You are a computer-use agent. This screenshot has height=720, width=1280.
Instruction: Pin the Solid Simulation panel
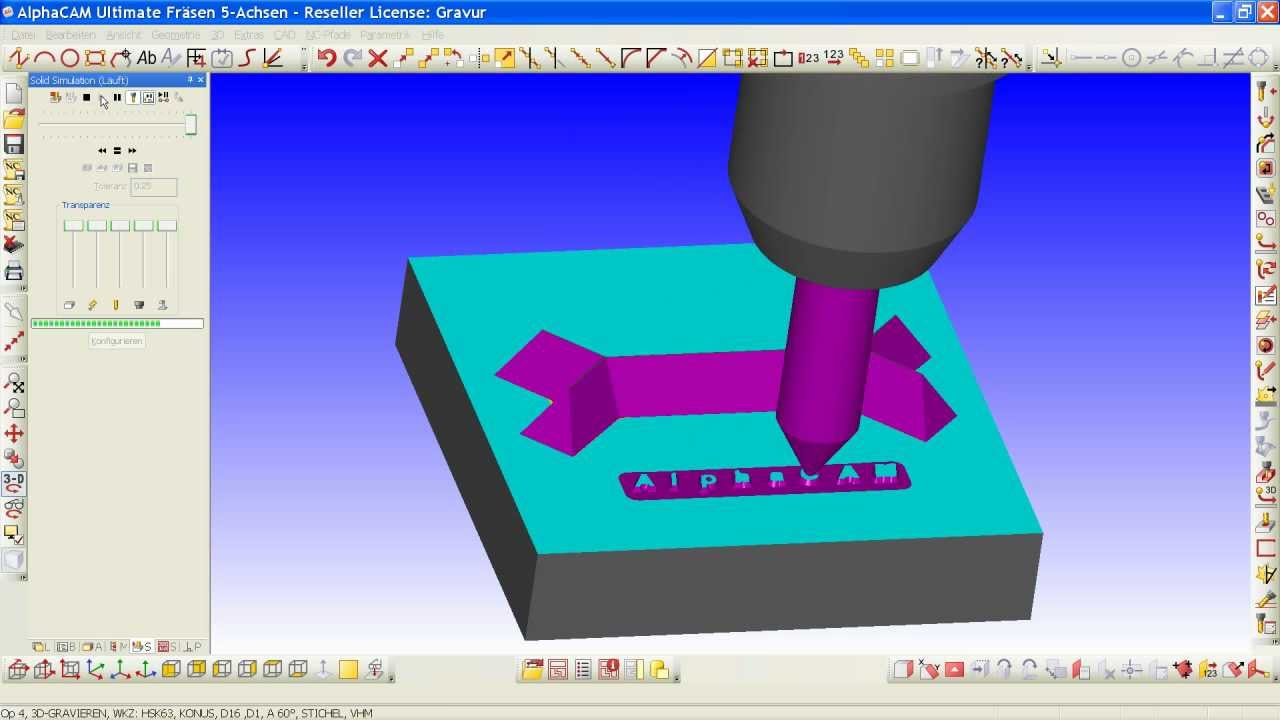click(190, 80)
